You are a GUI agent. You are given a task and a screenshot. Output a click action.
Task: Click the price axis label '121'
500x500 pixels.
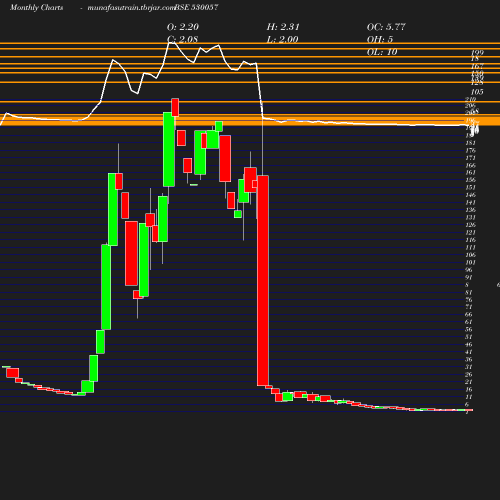(x=470, y=232)
